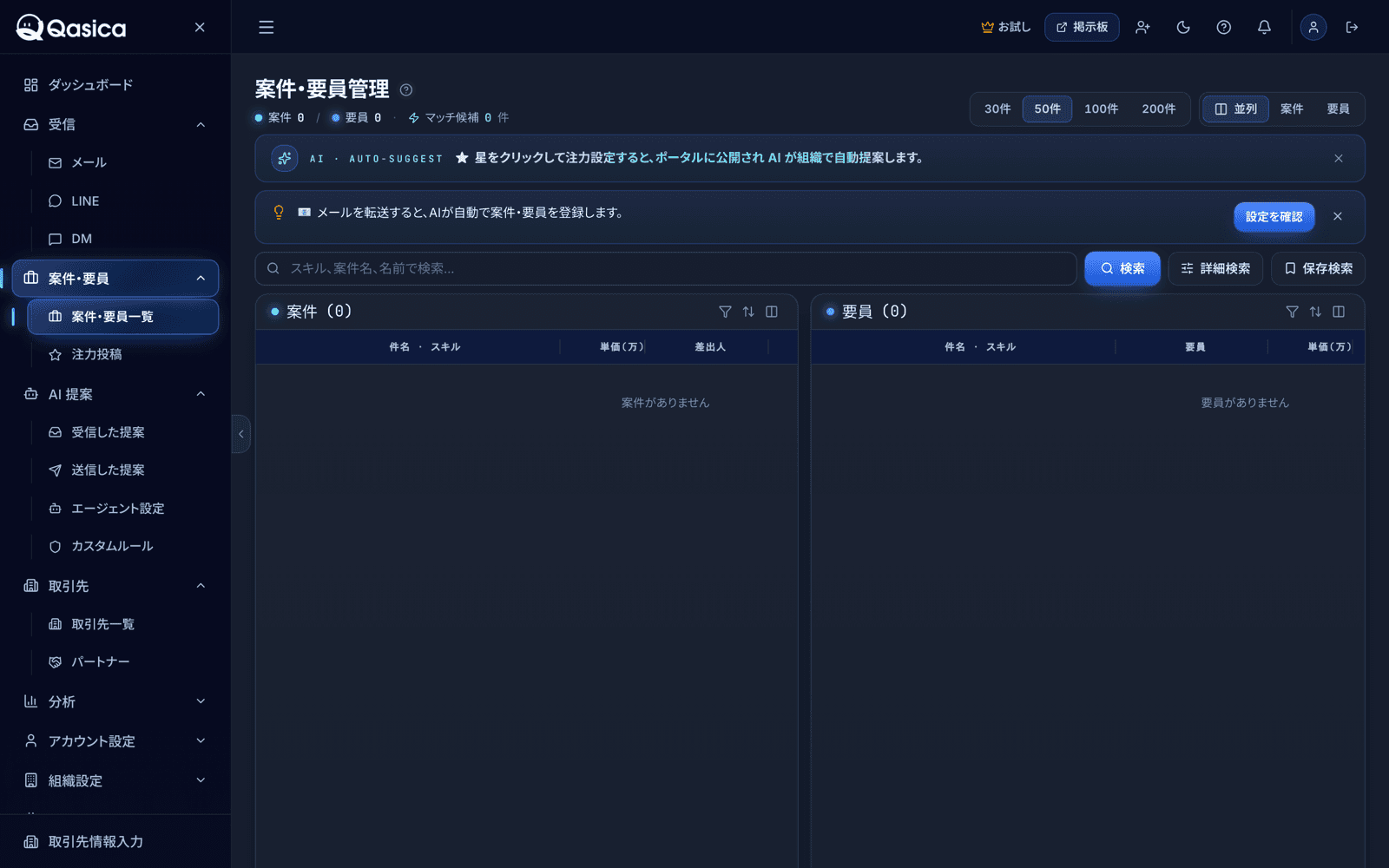The height and width of the screenshot is (868, 1389).
Task: Expand the 分析 sidebar section
Action: pyautogui.click(x=115, y=701)
